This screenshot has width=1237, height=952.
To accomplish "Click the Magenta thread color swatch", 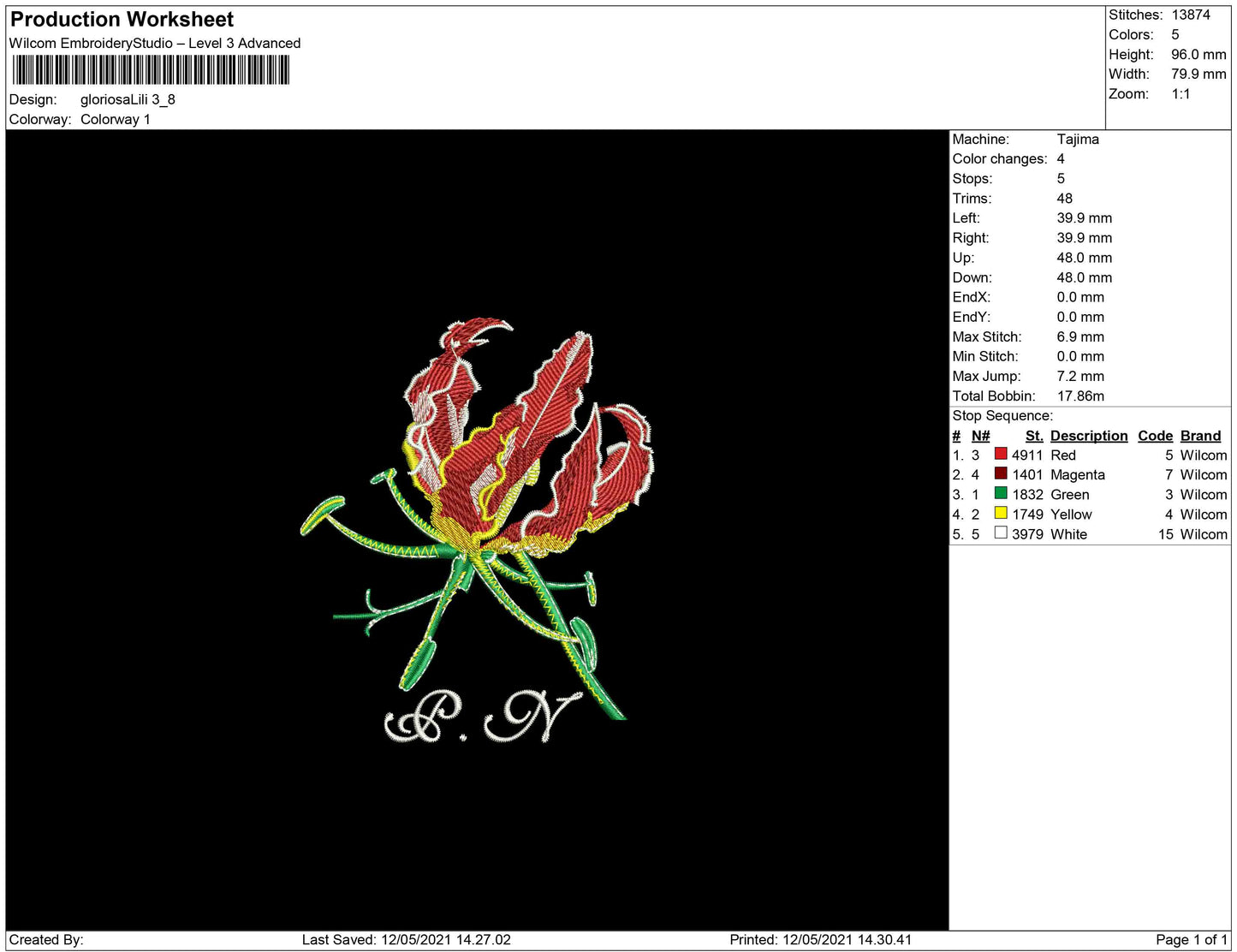I will (x=1000, y=473).
